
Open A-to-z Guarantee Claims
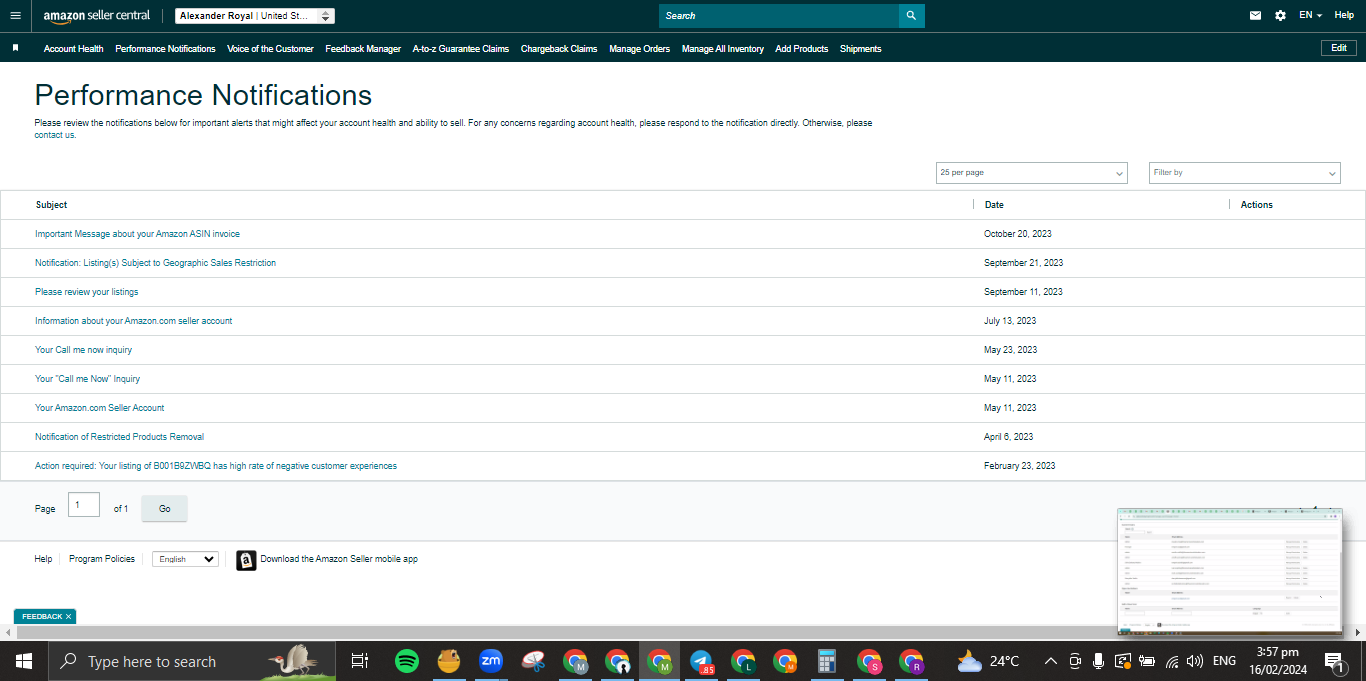pos(461,49)
